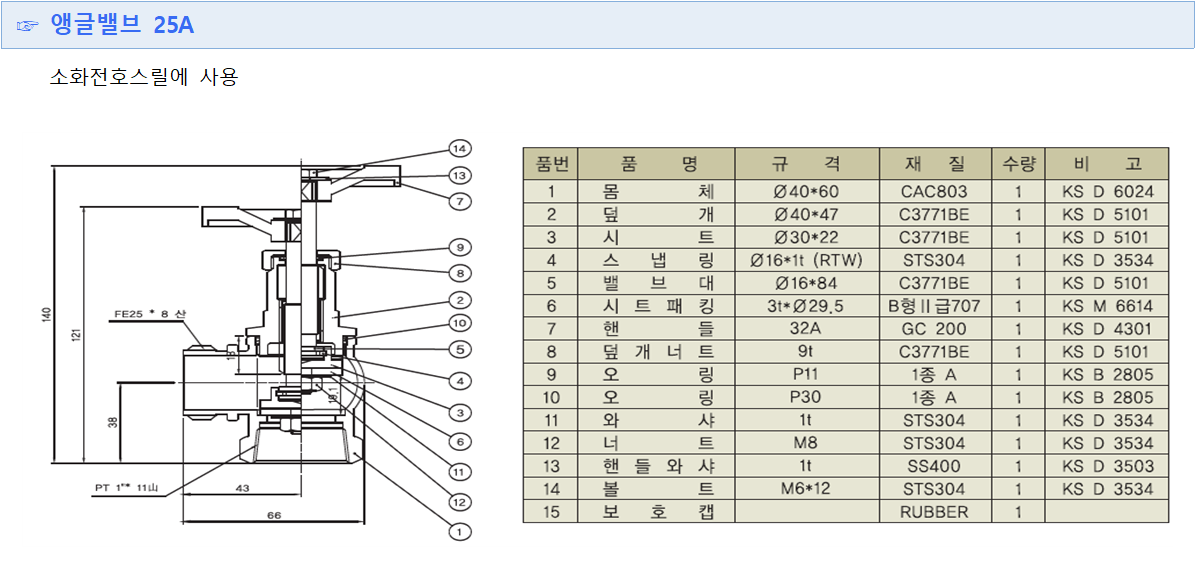Select the '시 트' part name in row 3
Viewport: 1197px width, 582px height.
(657, 238)
